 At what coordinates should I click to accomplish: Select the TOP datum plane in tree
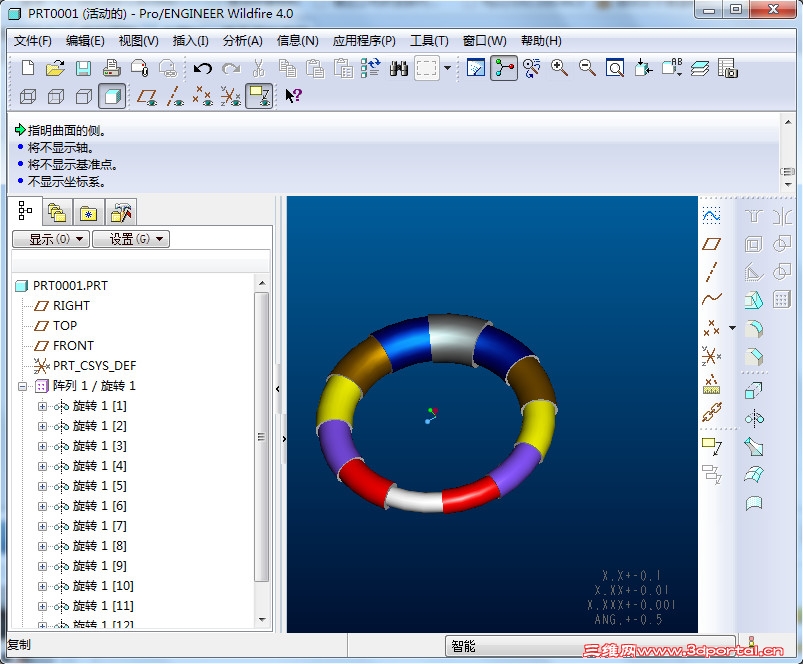coord(65,326)
